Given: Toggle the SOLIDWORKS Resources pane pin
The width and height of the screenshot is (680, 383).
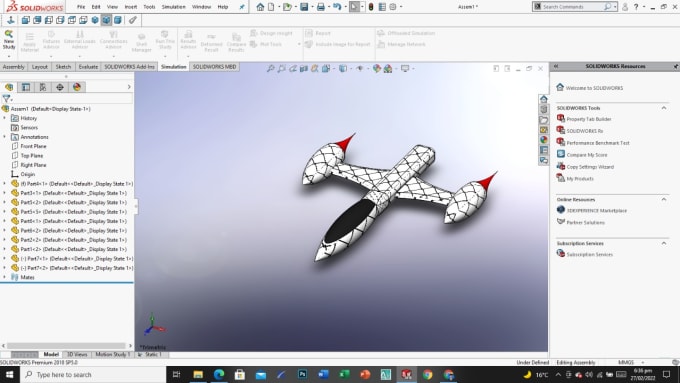Looking at the screenshot, I should [676, 66].
